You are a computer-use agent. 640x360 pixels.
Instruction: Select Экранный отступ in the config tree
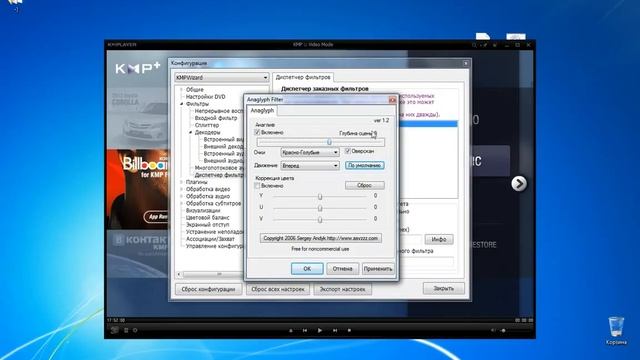(207, 224)
